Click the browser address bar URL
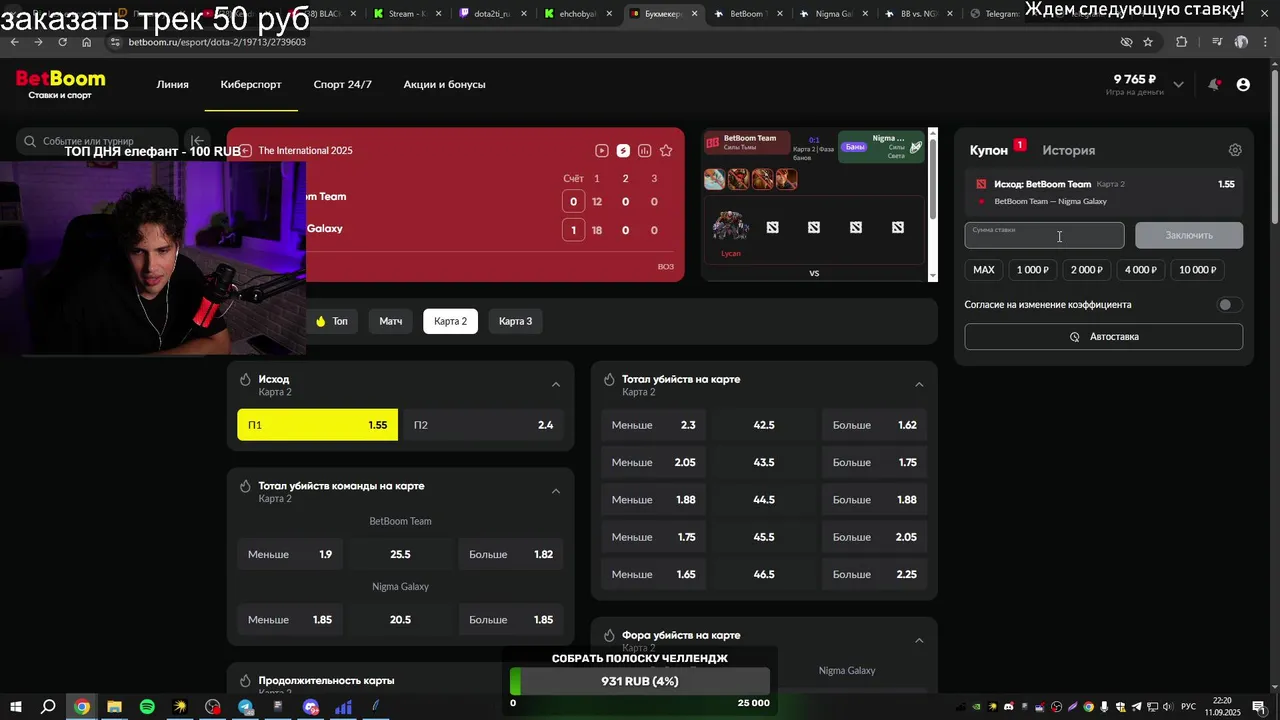 click(x=217, y=42)
